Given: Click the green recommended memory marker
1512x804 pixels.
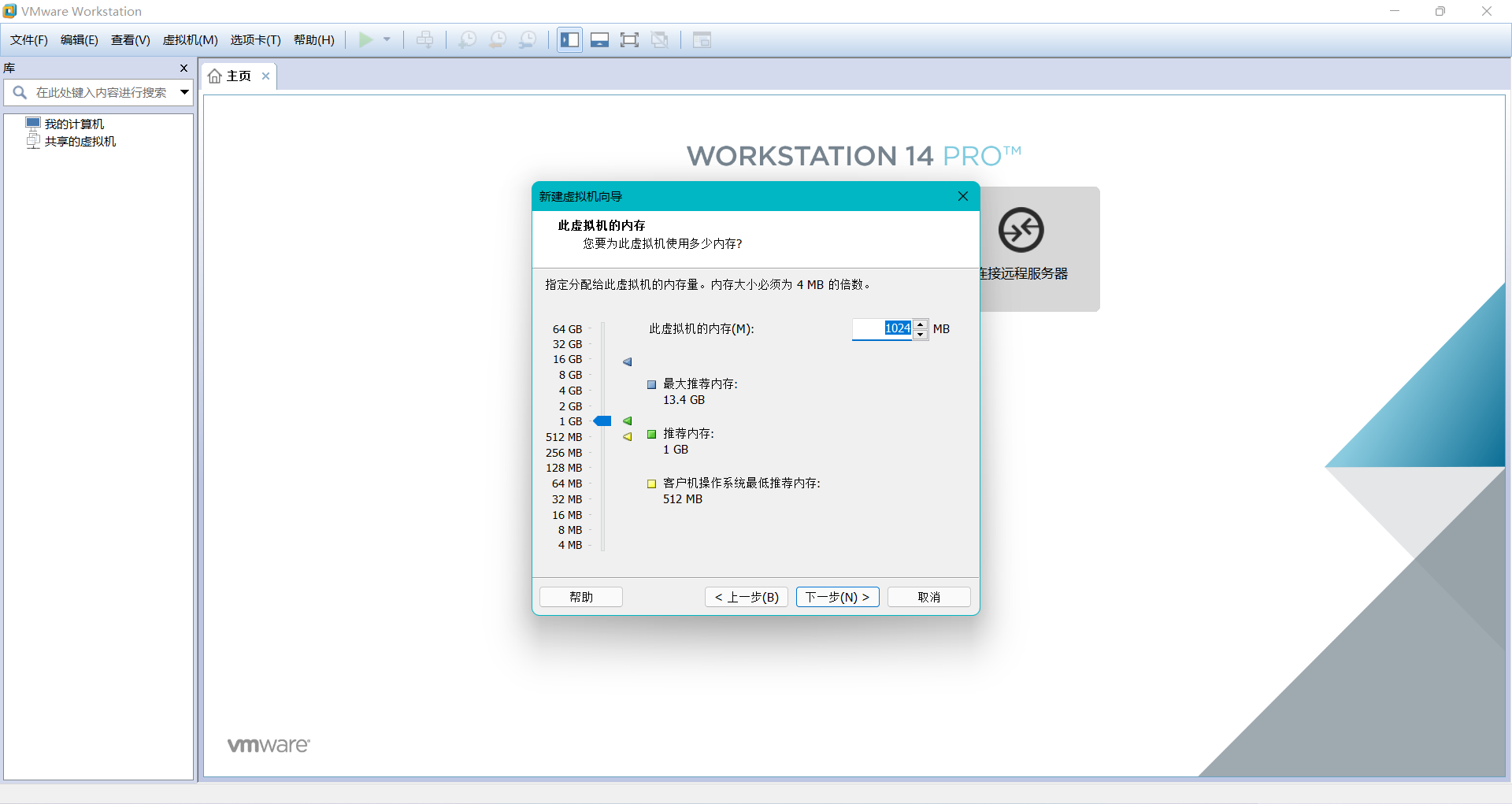Looking at the screenshot, I should point(628,421).
